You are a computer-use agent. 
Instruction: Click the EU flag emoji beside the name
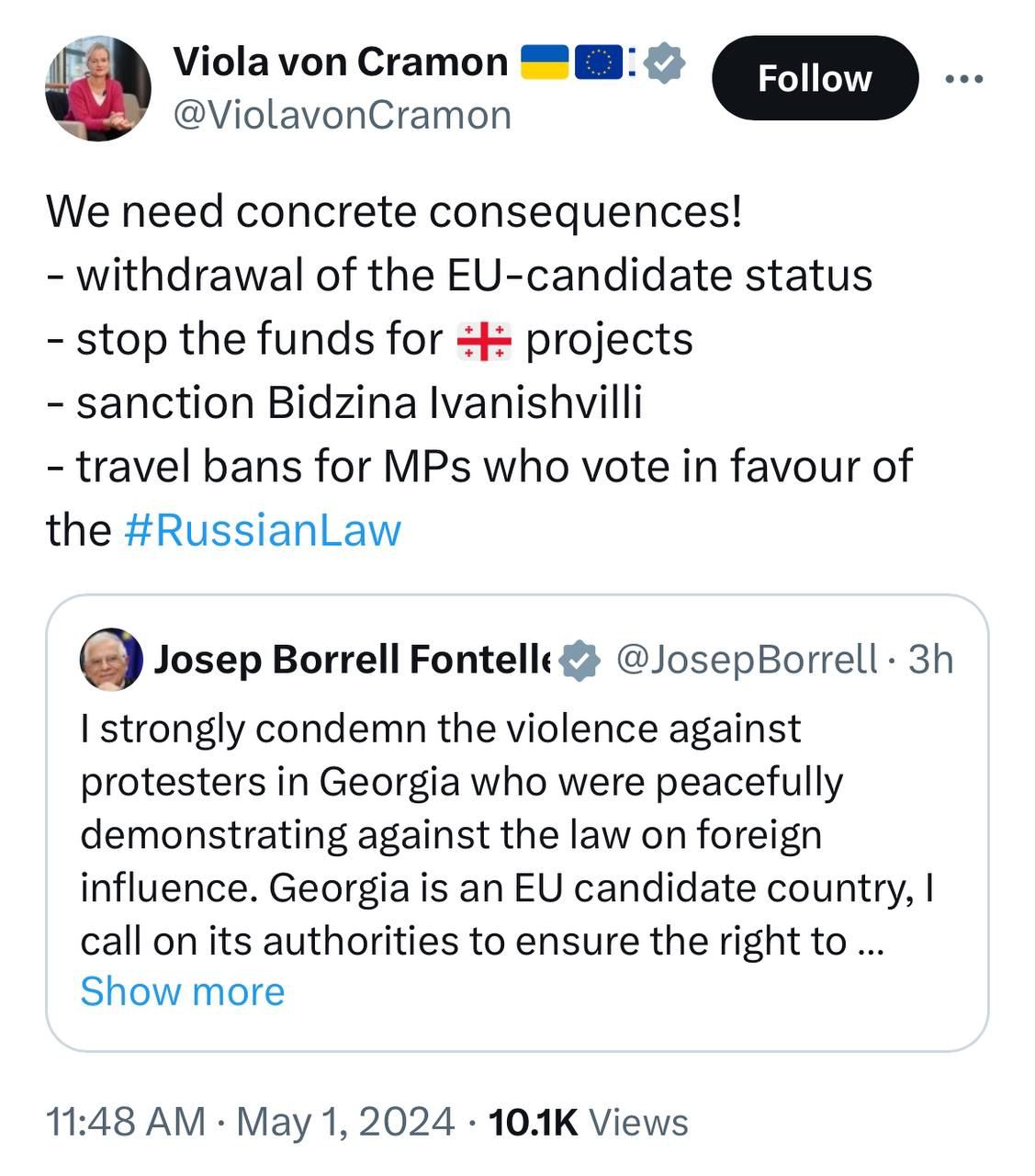tap(600, 62)
